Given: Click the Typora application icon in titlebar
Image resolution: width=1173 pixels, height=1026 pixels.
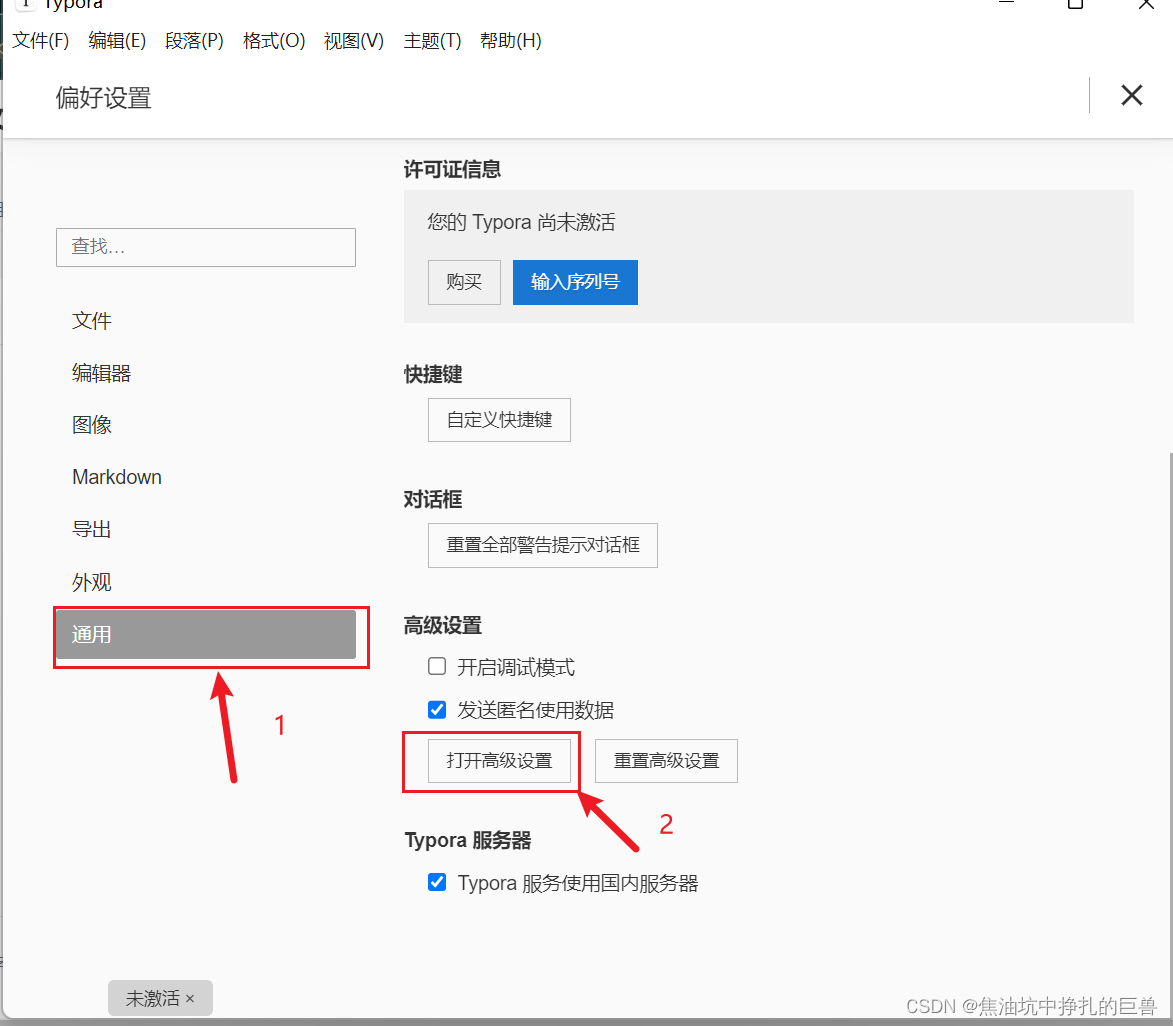Looking at the screenshot, I should point(24,6).
